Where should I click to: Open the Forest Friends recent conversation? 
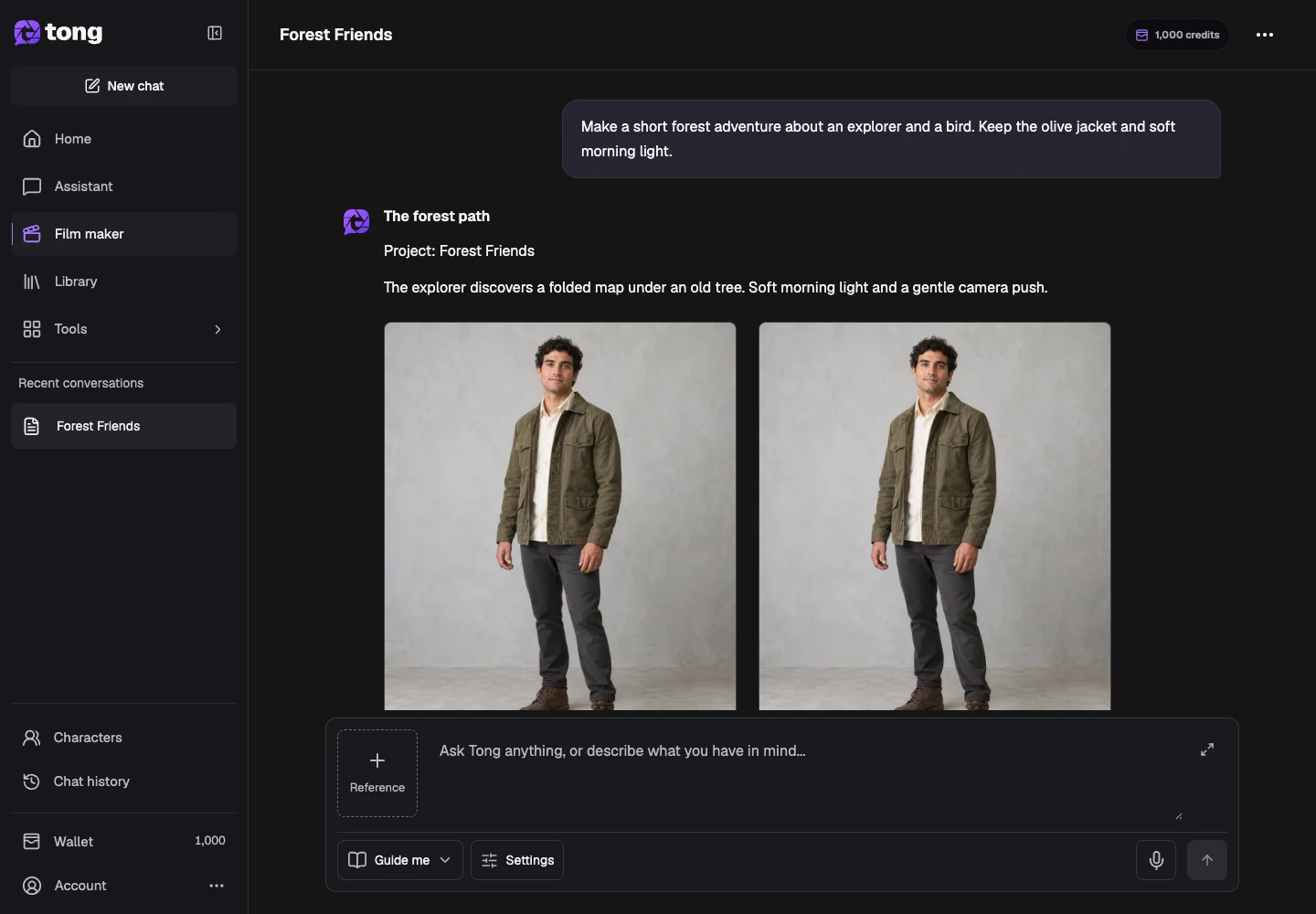click(x=123, y=426)
